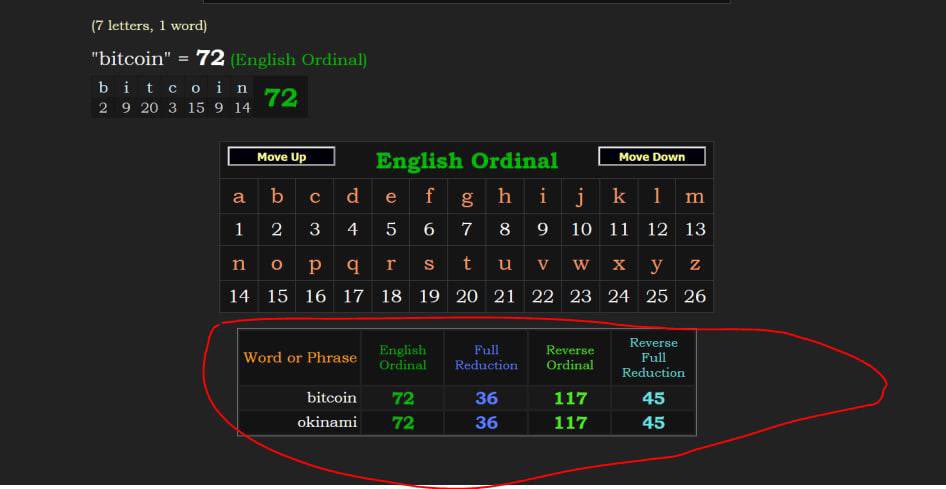946x489 pixels.
Task: Click bitcoin's Reverse Full Reduction value 45
Action: pyautogui.click(x=653, y=399)
